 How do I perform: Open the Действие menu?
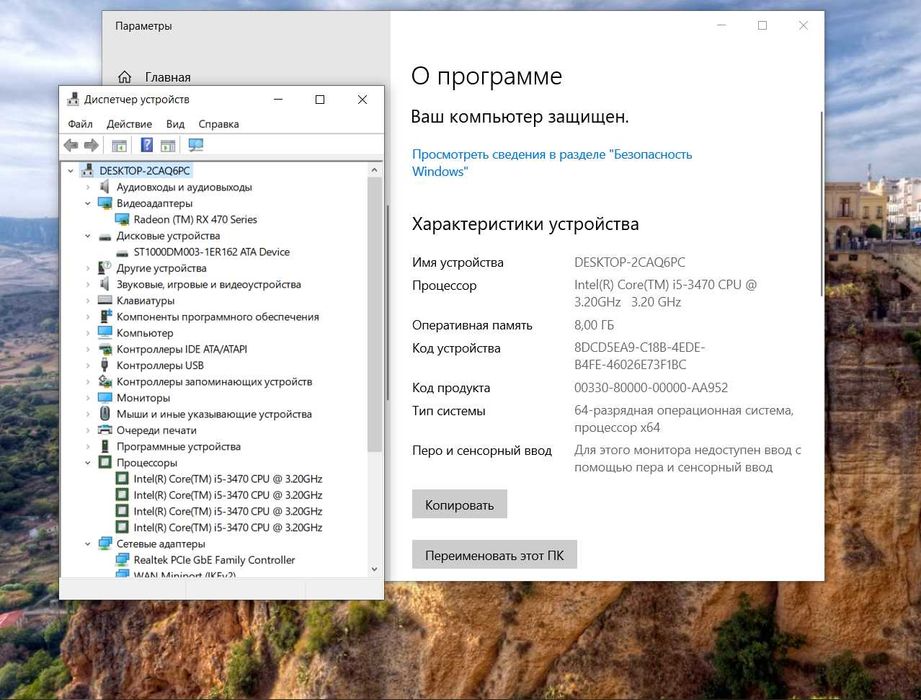tap(129, 124)
